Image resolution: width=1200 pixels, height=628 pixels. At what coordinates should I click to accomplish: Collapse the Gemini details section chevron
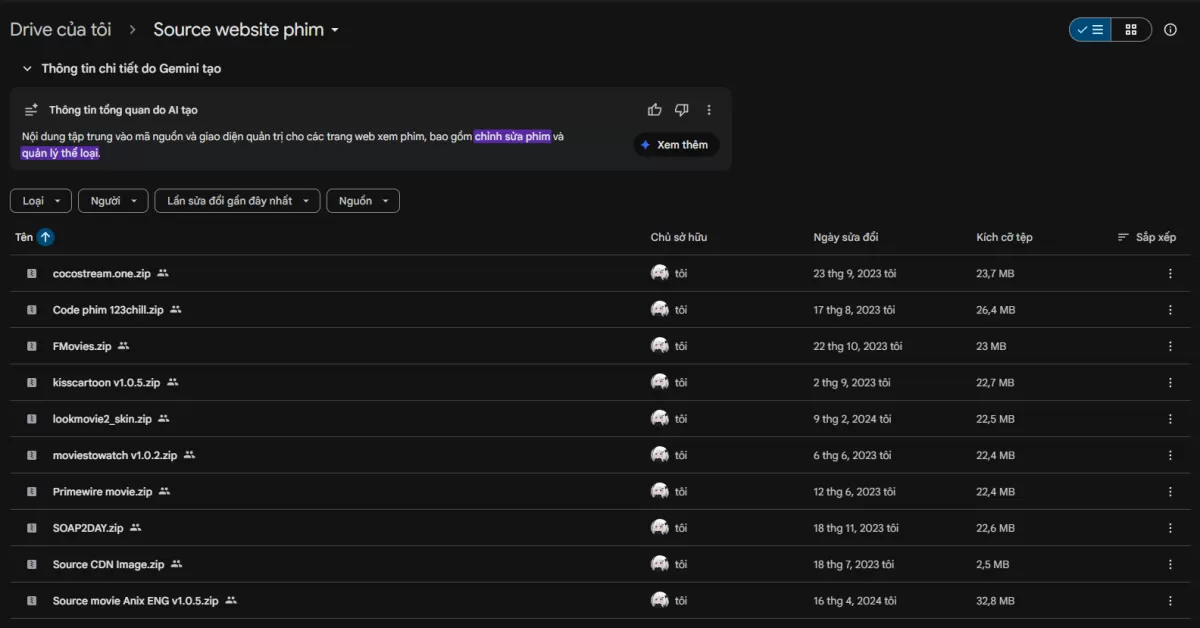point(27,69)
